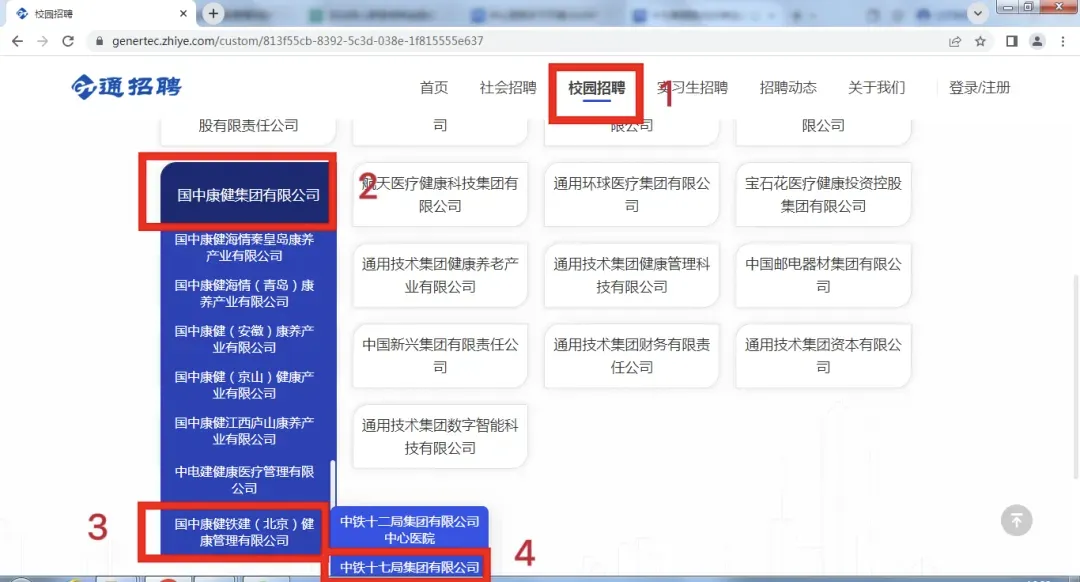The height and width of the screenshot is (582, 1080).
Task: Toggle browser side panel icon
Action: tap(1011, 41)
